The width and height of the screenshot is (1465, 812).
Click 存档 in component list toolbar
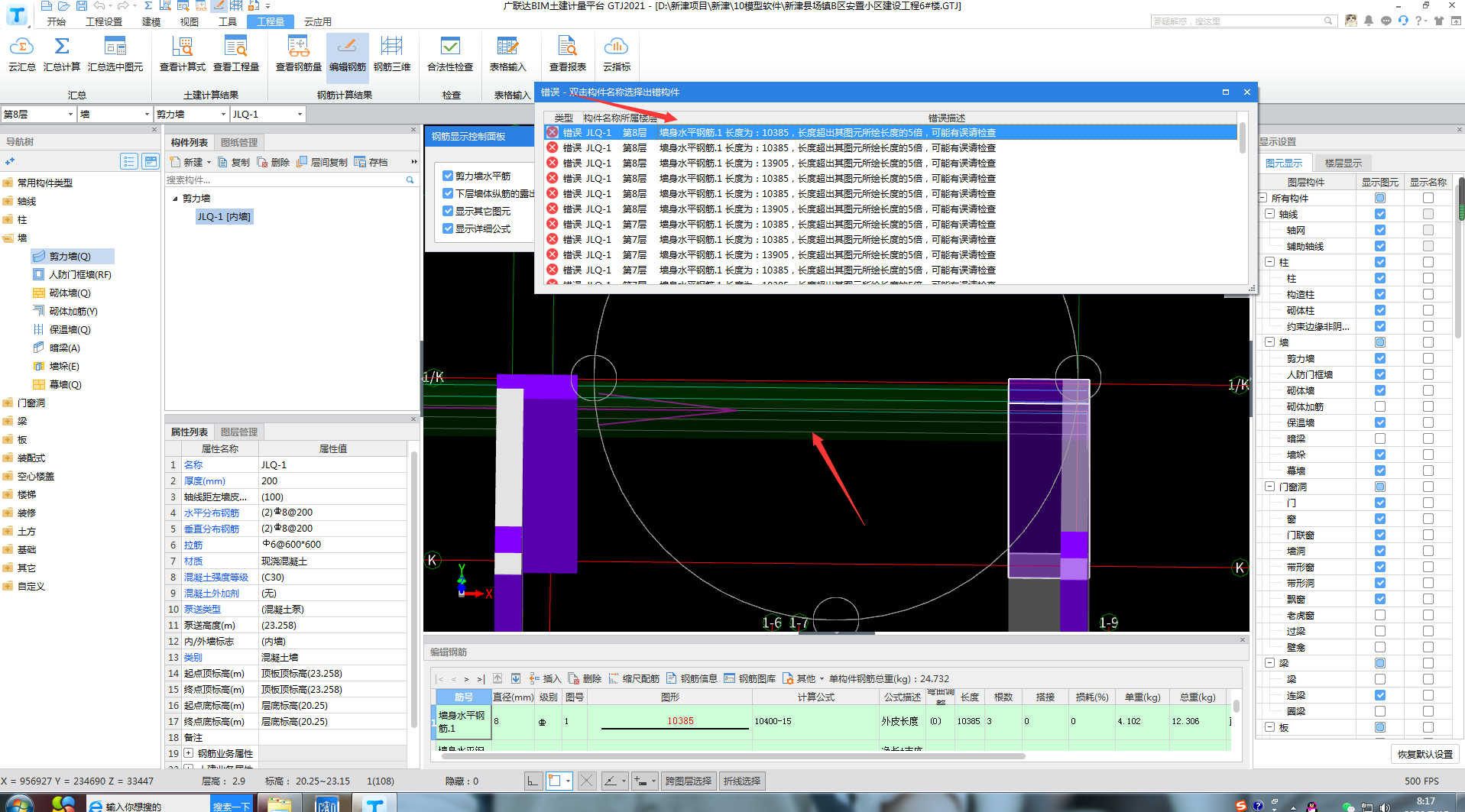371,162
